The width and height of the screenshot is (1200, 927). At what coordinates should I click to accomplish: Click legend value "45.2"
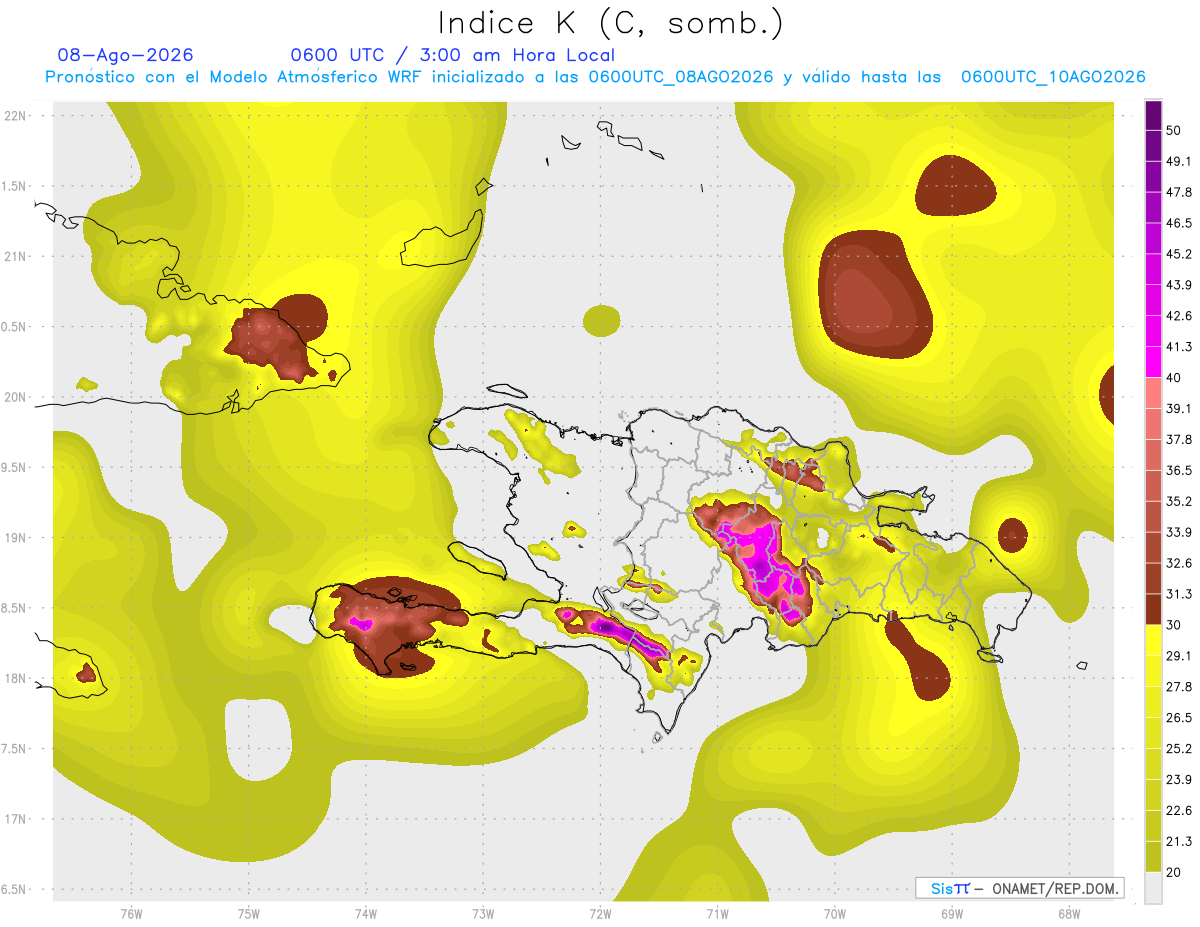coord(1179,254)
